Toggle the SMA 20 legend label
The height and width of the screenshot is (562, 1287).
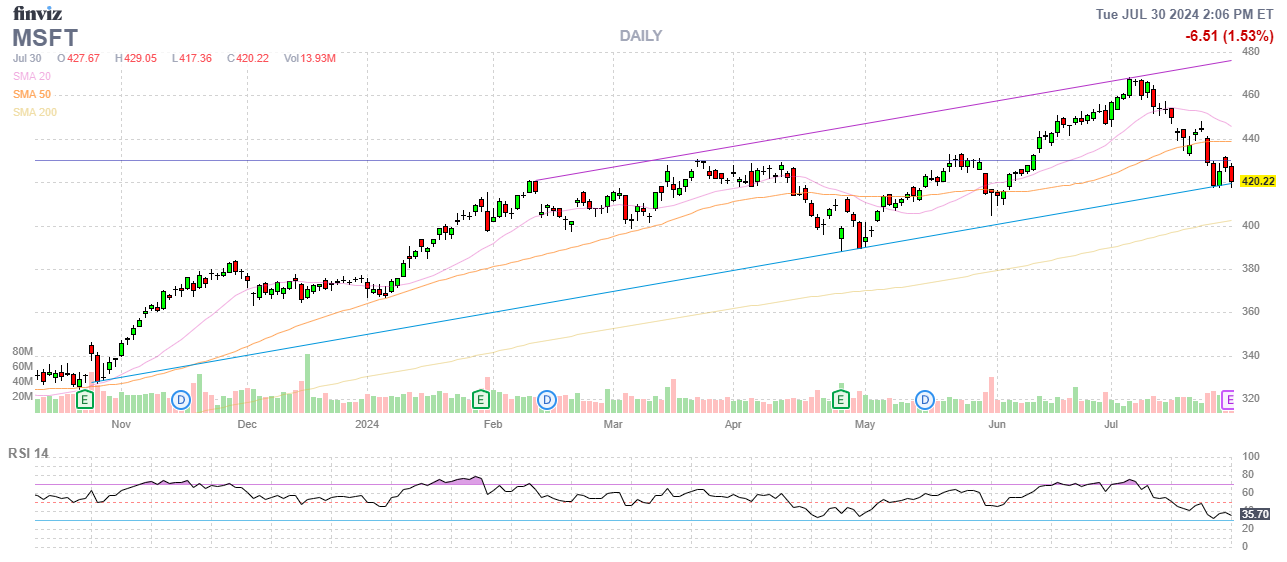coord(32,76)
